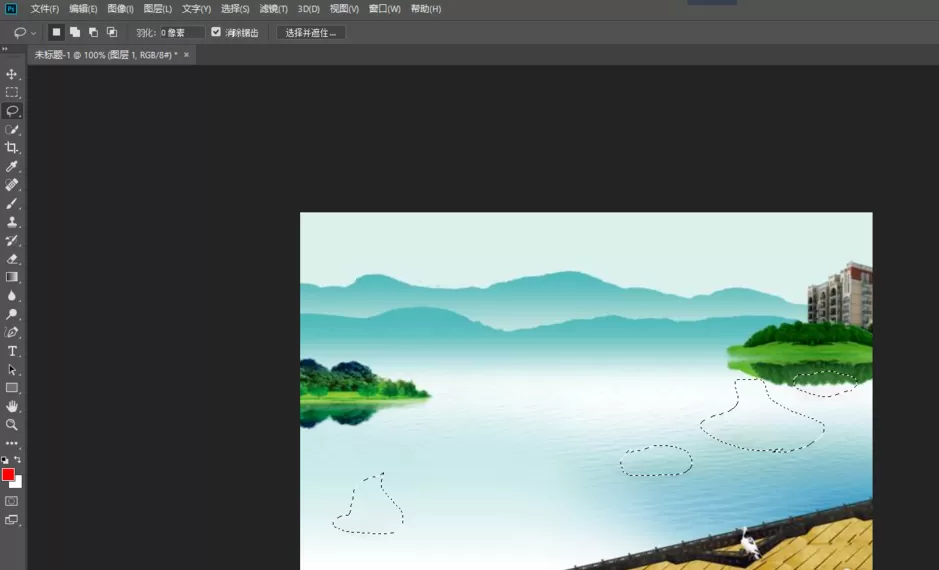Select the Eyedropper tool
This screenshot has width=939, height=570.
click(11, 166)
